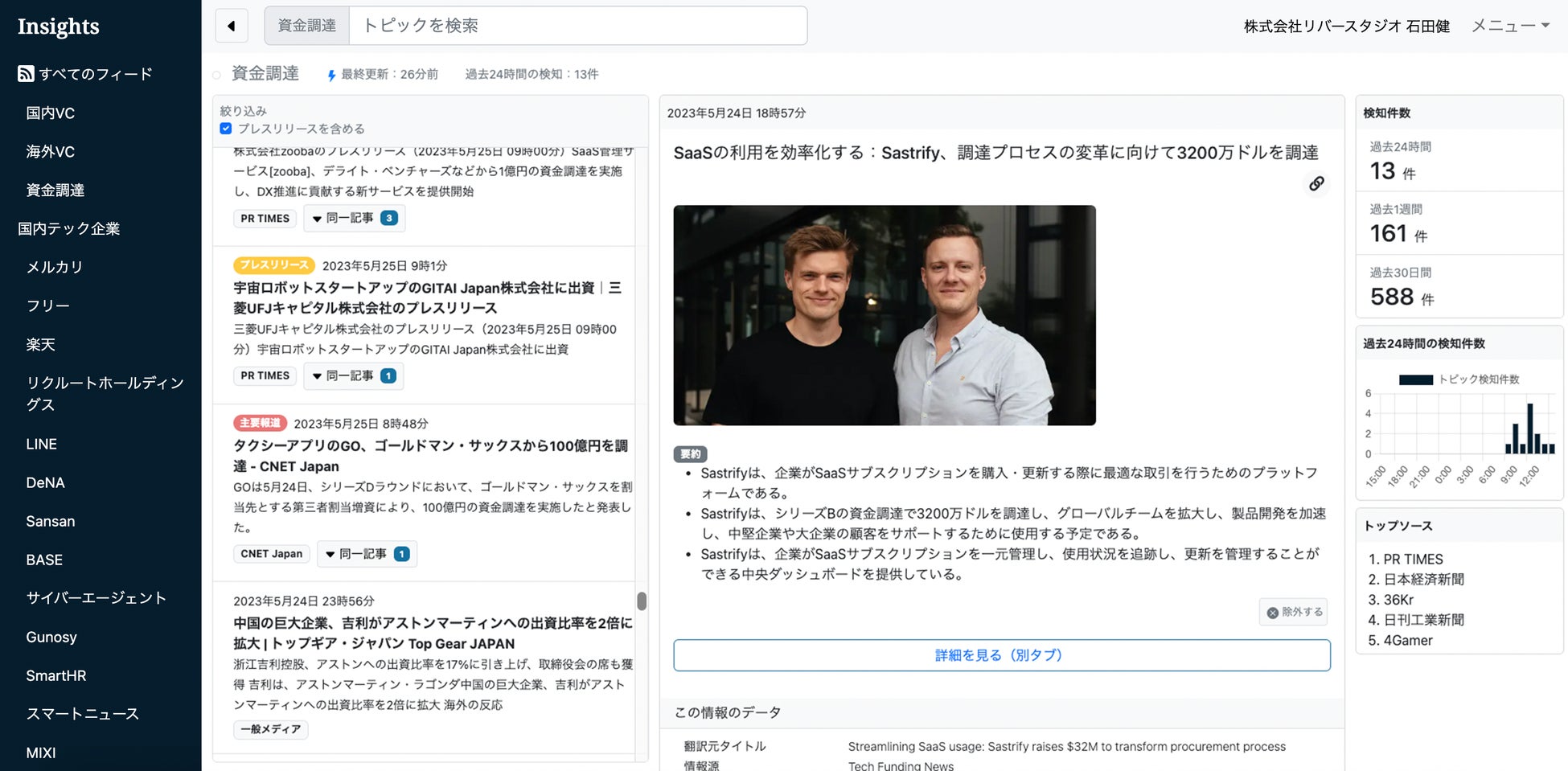Select Gunosy in the sidebar

(51, 638)
